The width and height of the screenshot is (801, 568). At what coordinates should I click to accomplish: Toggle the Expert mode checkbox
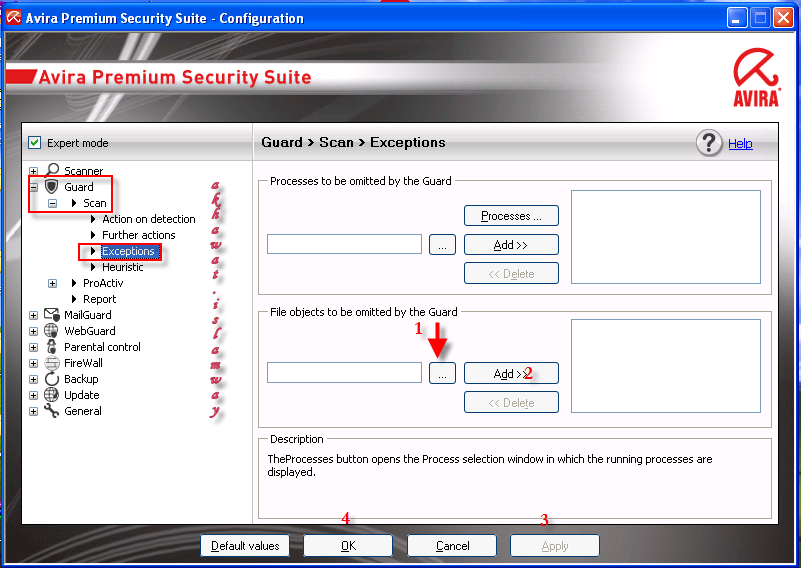click(34, 143)
